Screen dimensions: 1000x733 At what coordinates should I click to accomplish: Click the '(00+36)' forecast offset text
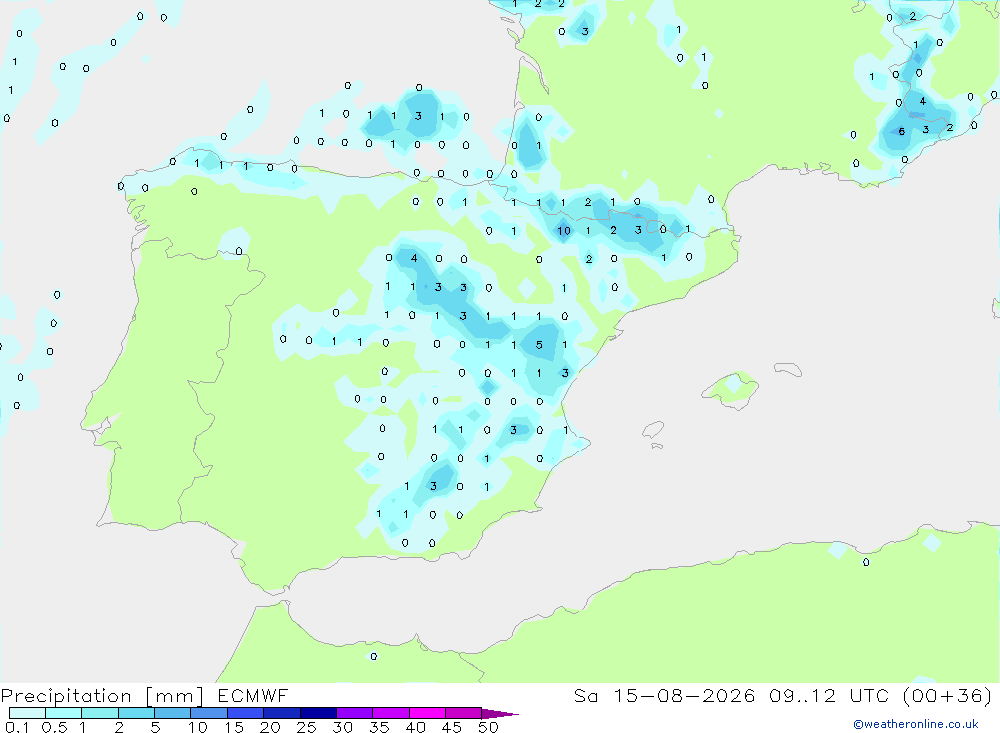coord(948,695)
